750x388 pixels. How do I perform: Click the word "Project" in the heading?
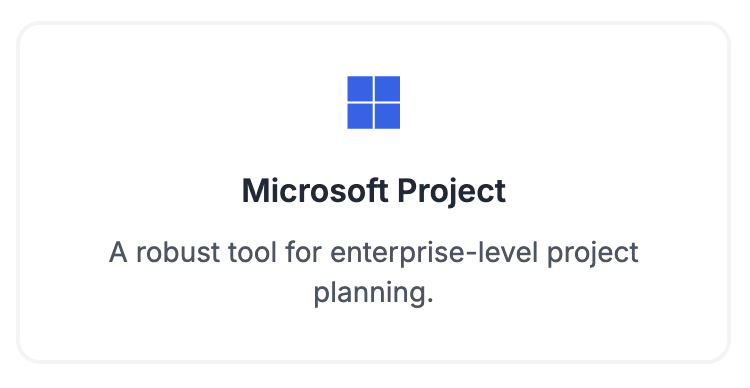(452, 192)
